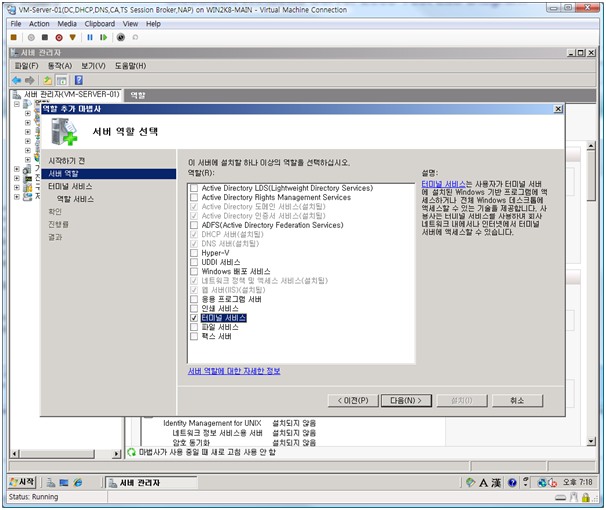606x510 pixels.
Task: Click the Pause VM toolbar icon
Action: [x=90, y=37]
